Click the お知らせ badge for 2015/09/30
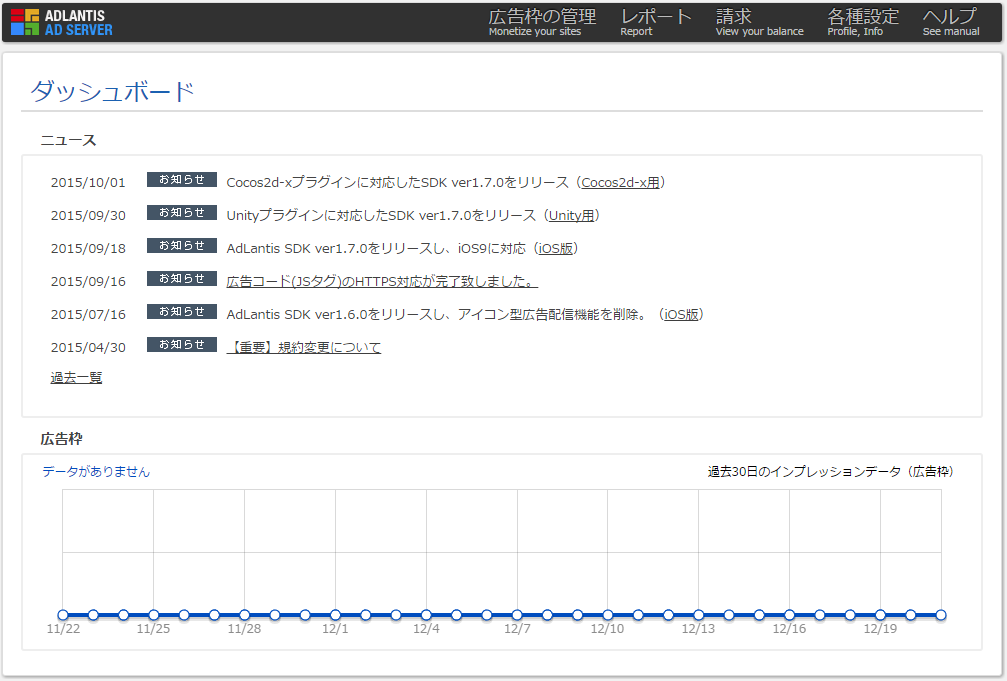Image resolution: width=1007 pixels, height=681 pixels. (182, 213)
